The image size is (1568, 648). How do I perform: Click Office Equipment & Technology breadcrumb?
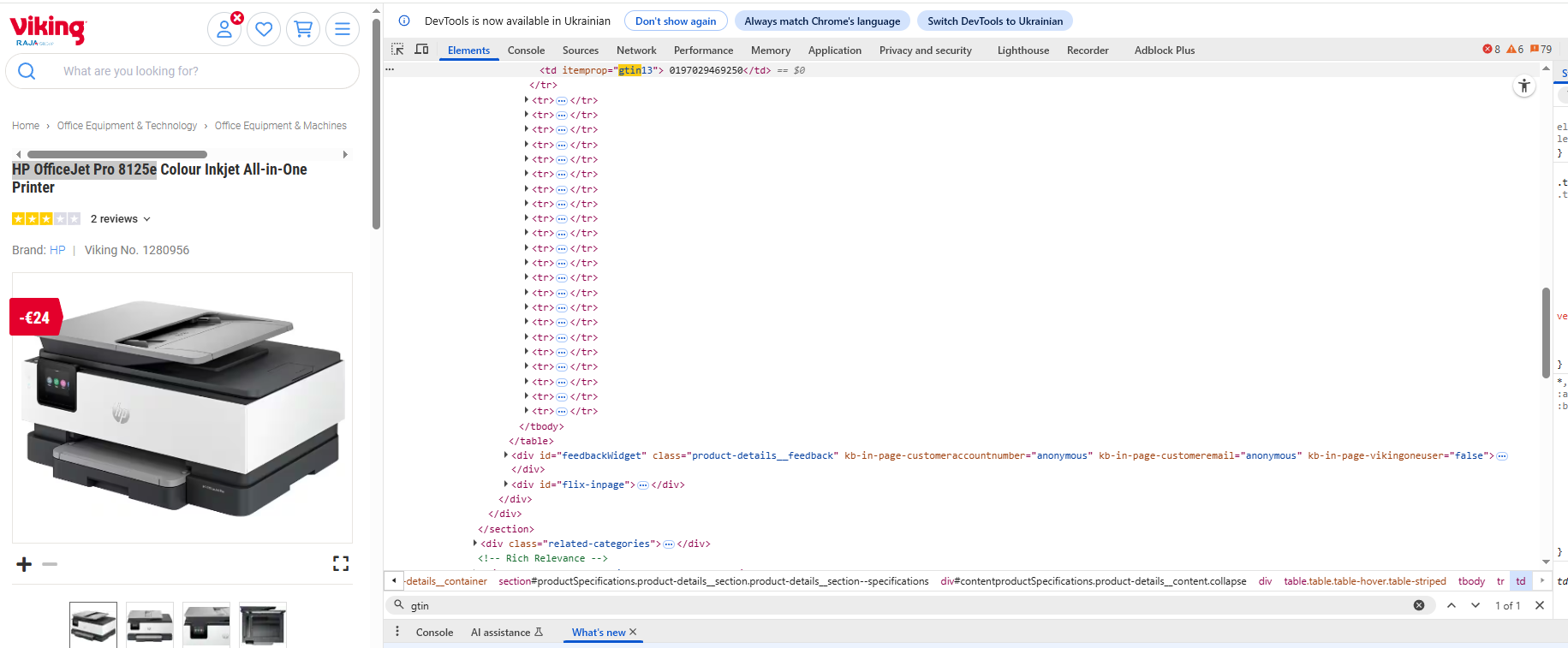pyautogui.click(x=127, y=126)
